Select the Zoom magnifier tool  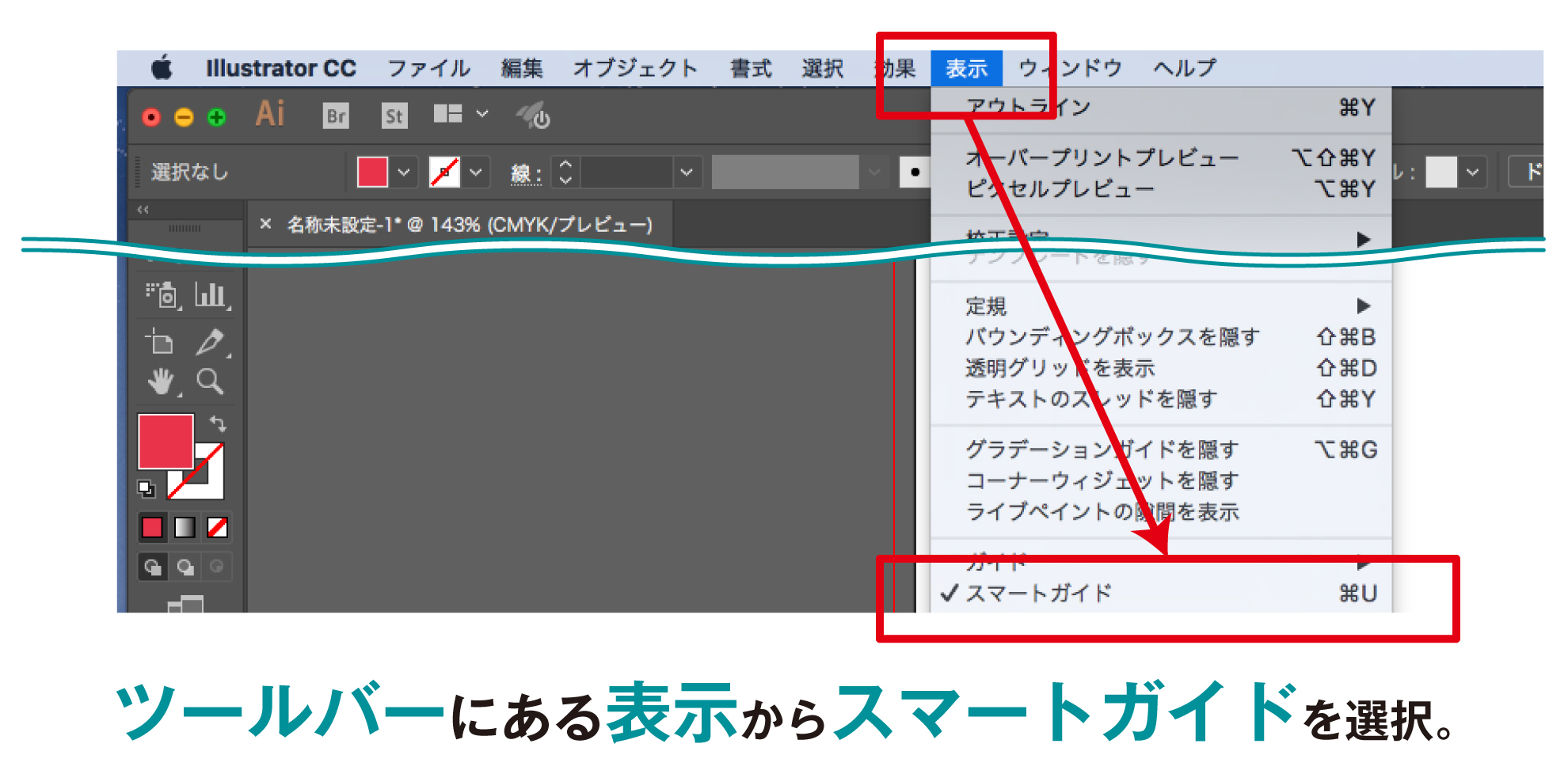[x=210, y=381]
